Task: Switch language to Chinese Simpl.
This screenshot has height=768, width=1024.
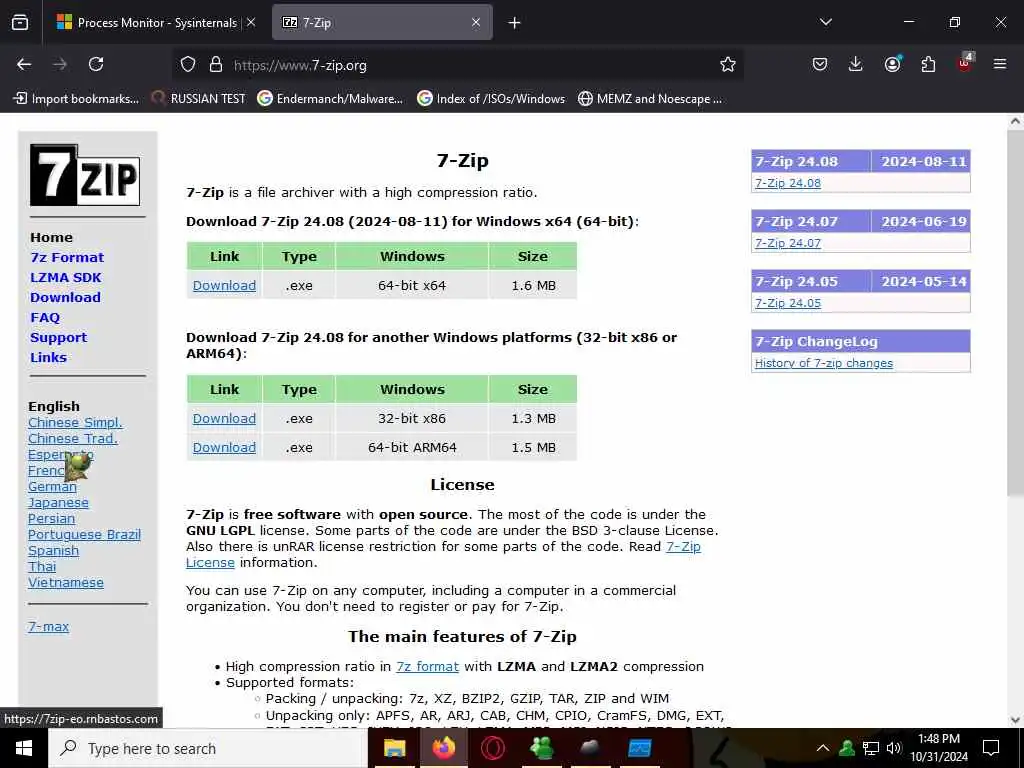Action: coord(75,423)
